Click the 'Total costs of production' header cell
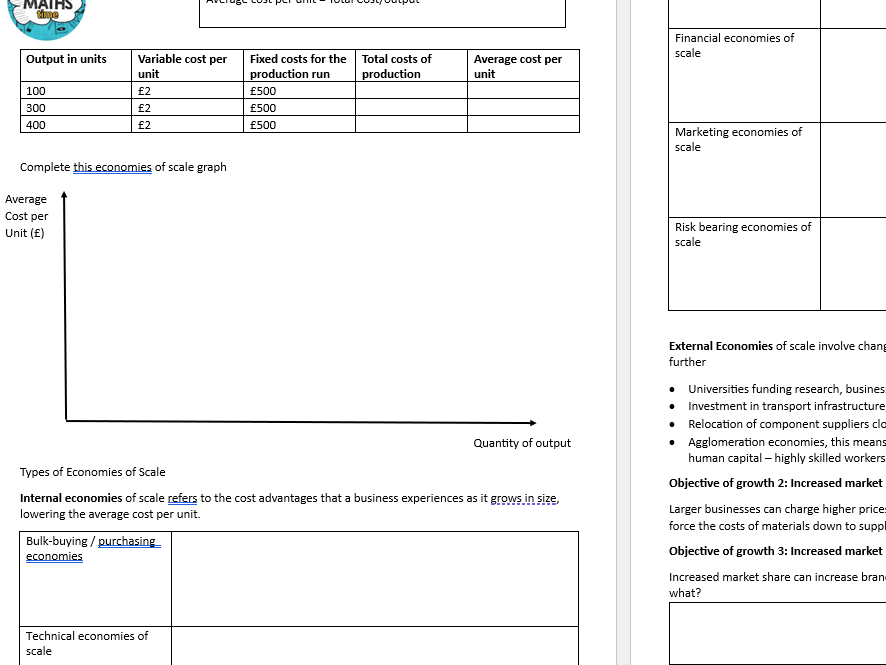This screenshot has height=665, width=886. (411, 66)
